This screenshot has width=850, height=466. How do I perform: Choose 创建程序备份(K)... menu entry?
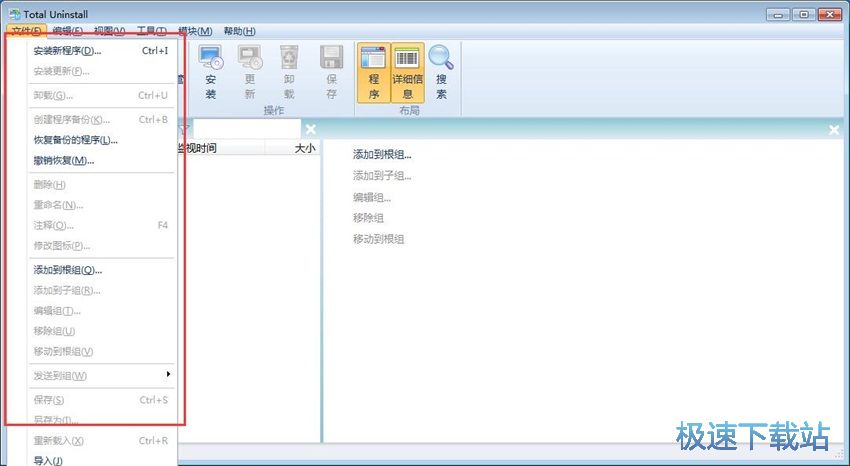pyautogui.click(x=101, y=120)
